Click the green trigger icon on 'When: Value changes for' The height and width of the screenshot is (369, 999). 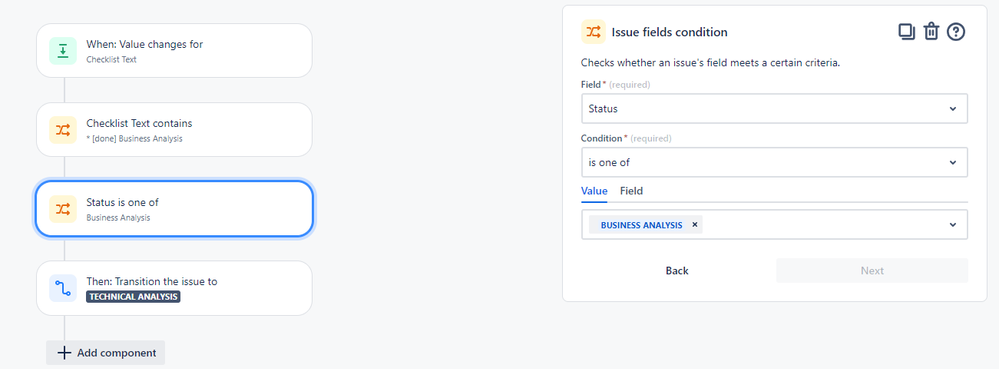(63, 51)
